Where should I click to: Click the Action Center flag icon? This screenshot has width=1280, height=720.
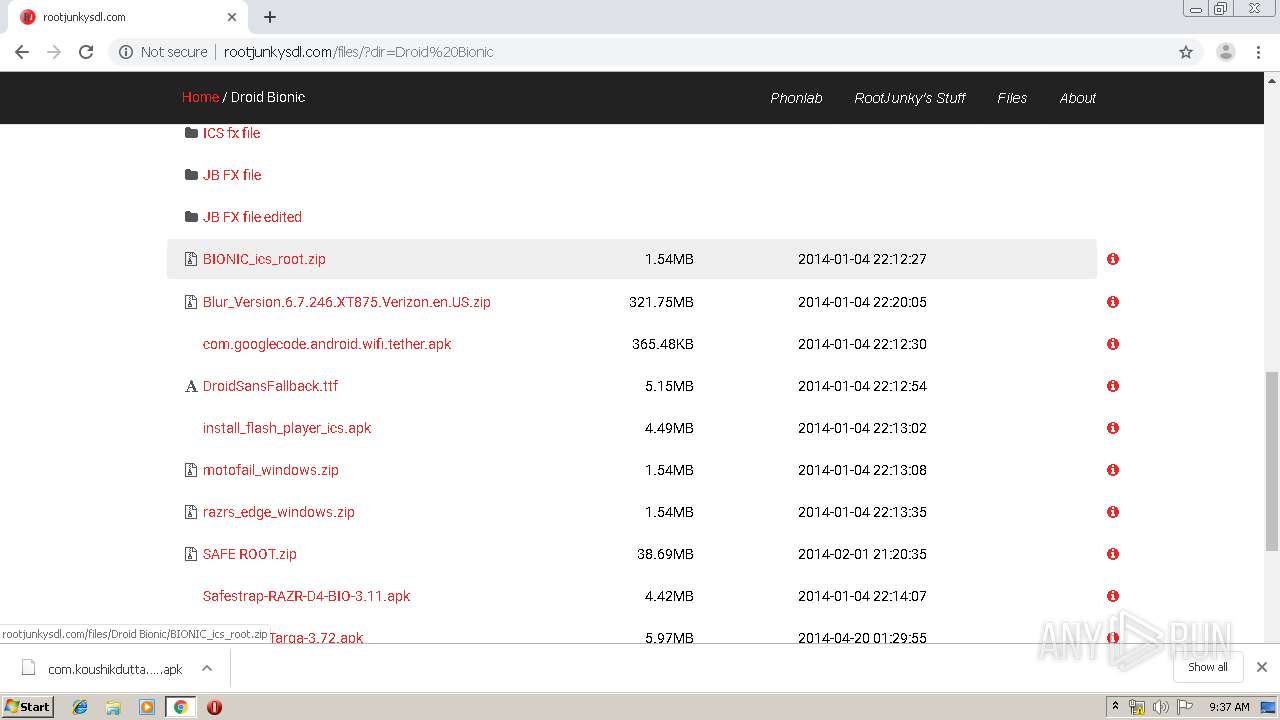(x=1185, y=707)
